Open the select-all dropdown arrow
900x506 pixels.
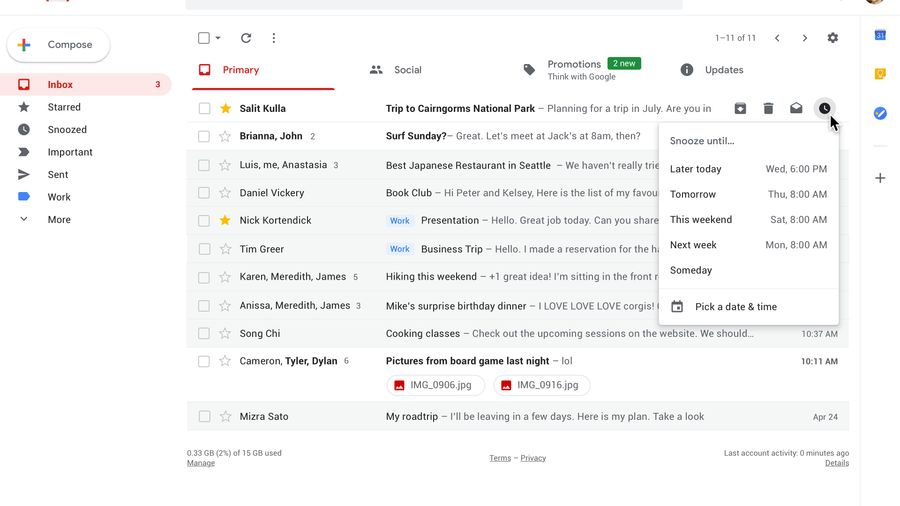click(218, 38)
